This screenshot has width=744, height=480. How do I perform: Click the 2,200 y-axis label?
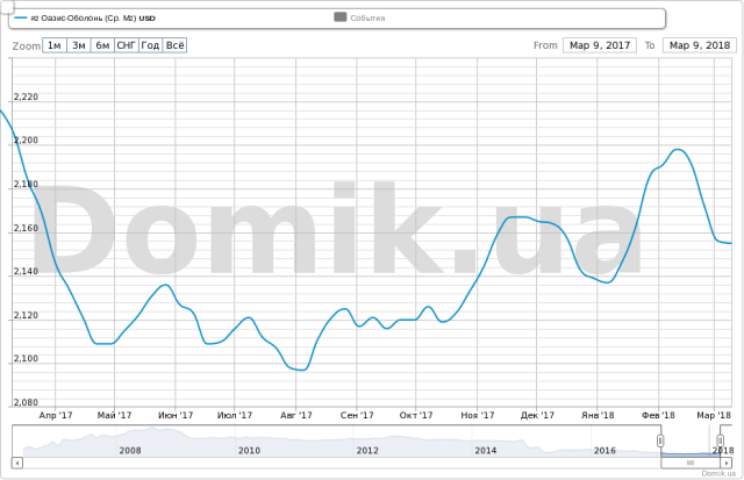26,140
